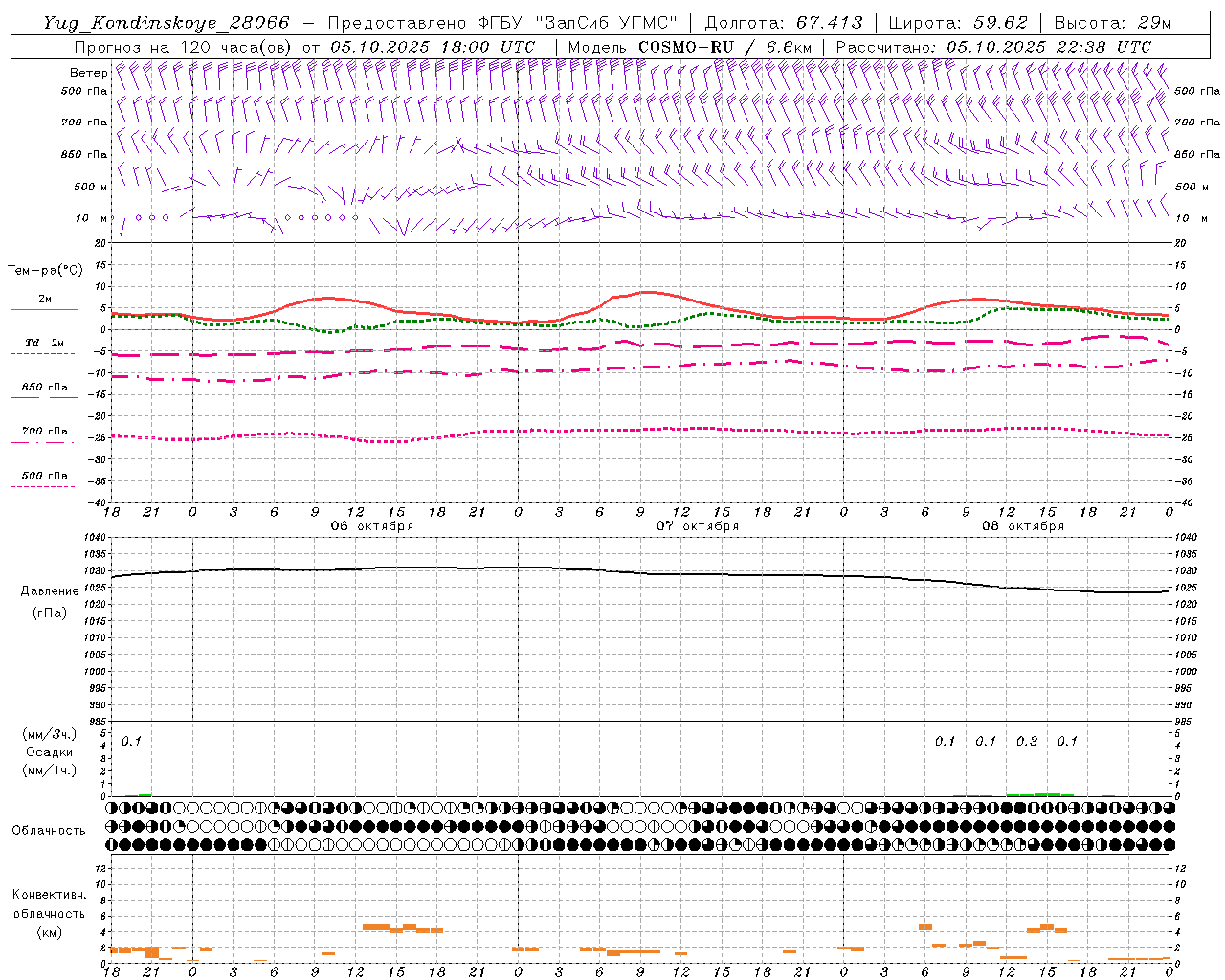Click the model name COSMO-RU / 6.6км
The height and width of the screenshot is (980, 1225).
pos(724,47)
